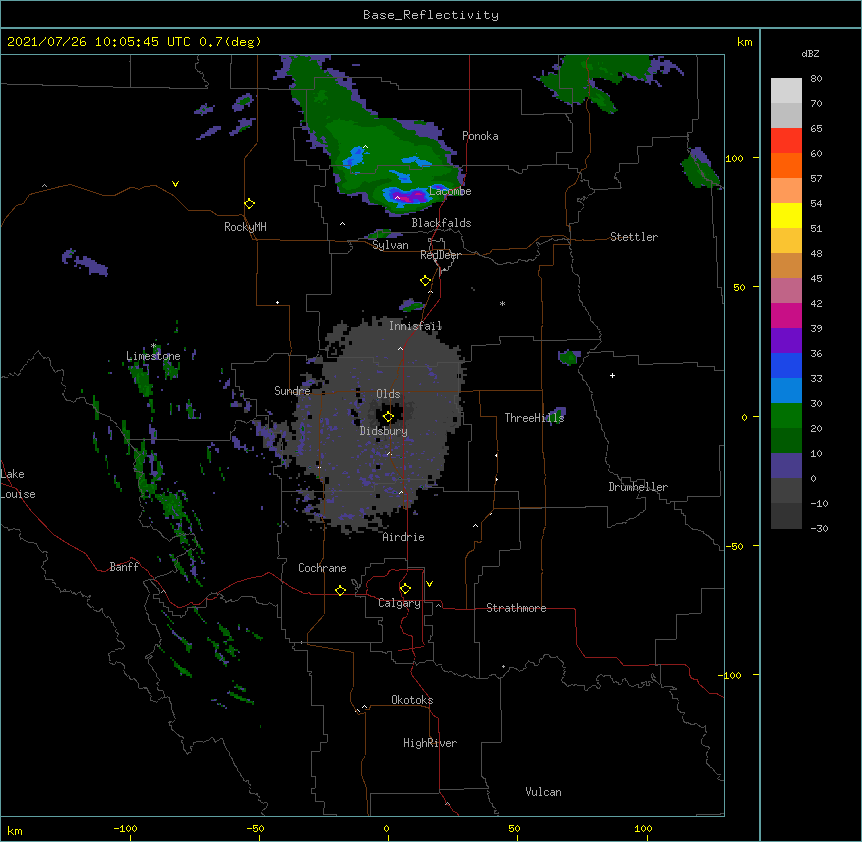The width and height of the screenshot is (862, 842).
Task: Click the Sylvan label
Action: coord(390,245)
